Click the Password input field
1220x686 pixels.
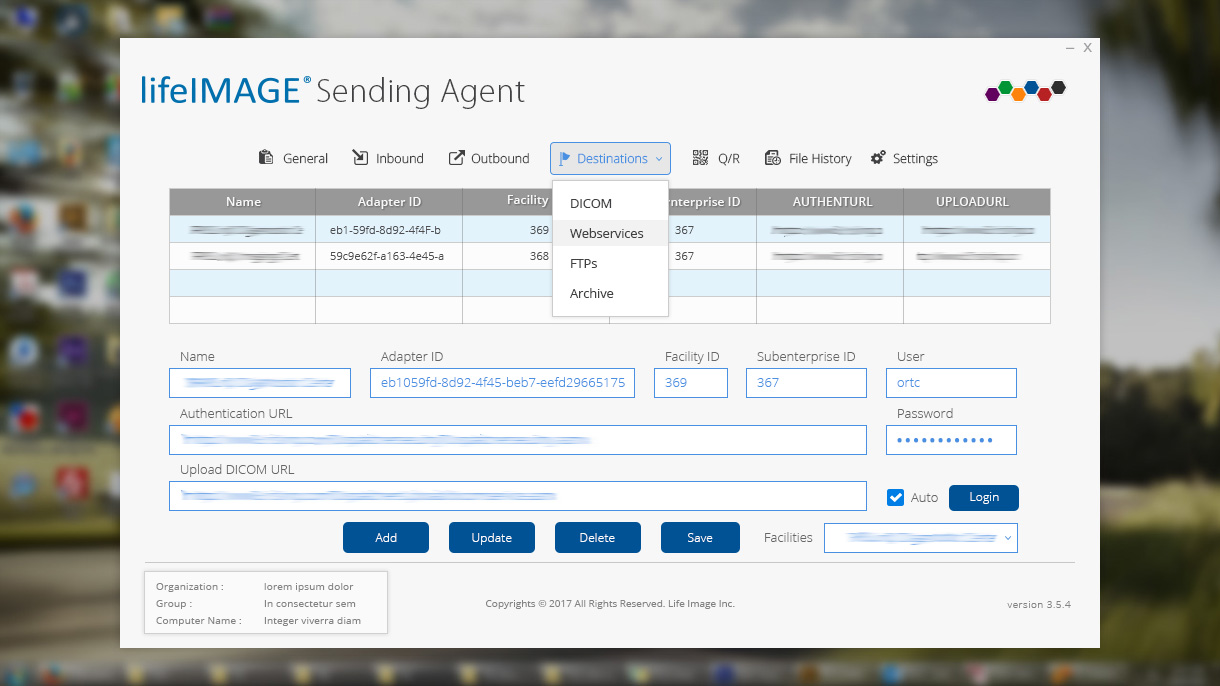(x=951, y=440)
